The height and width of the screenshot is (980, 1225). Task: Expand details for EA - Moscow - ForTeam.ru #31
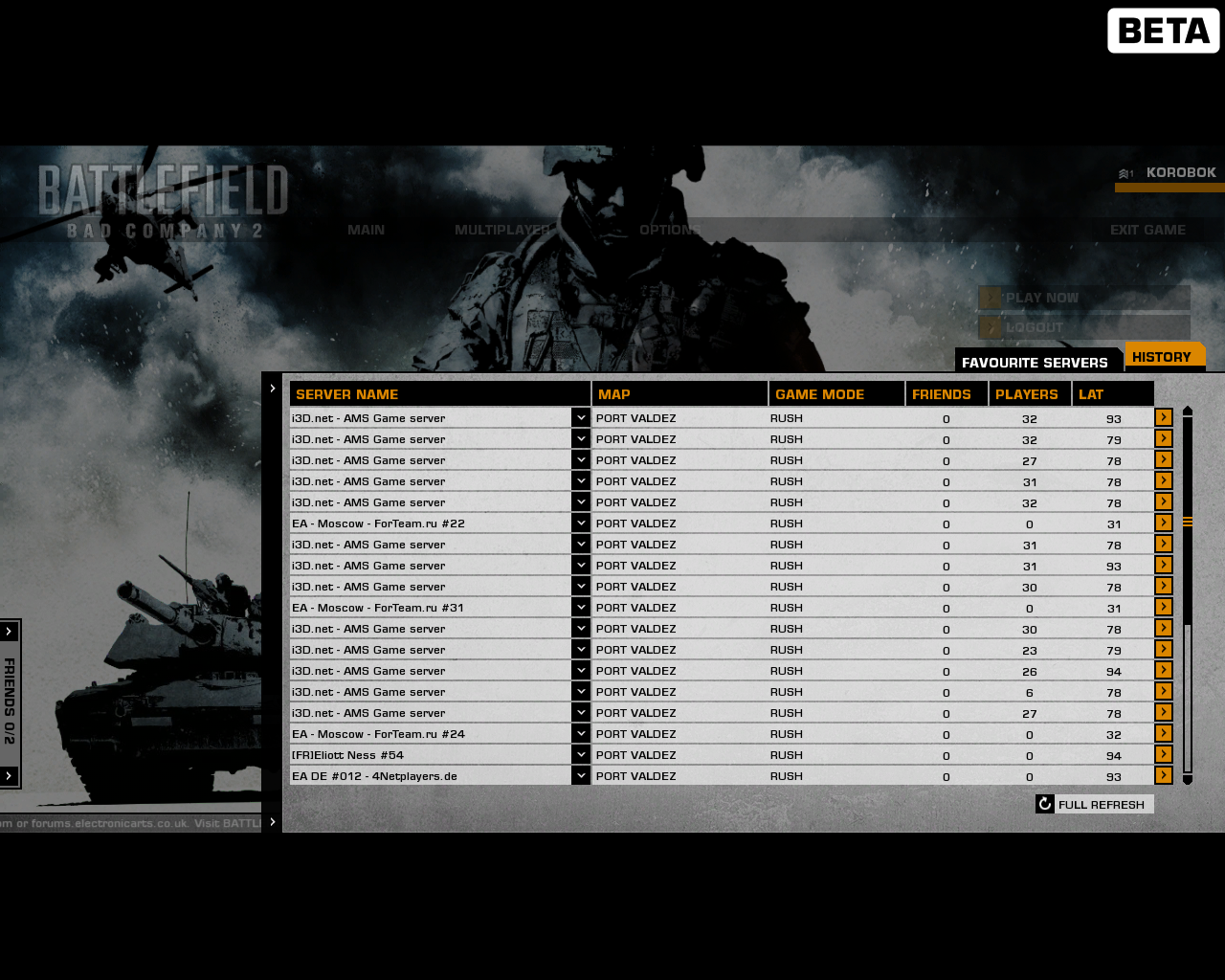tap(581, 607)
